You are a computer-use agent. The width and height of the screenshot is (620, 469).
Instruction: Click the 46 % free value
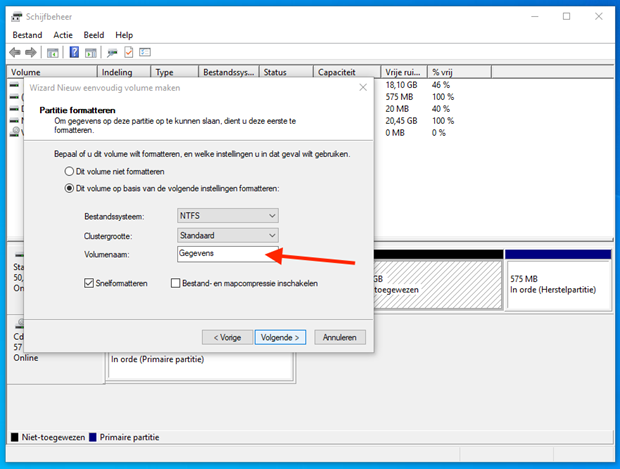440,85
